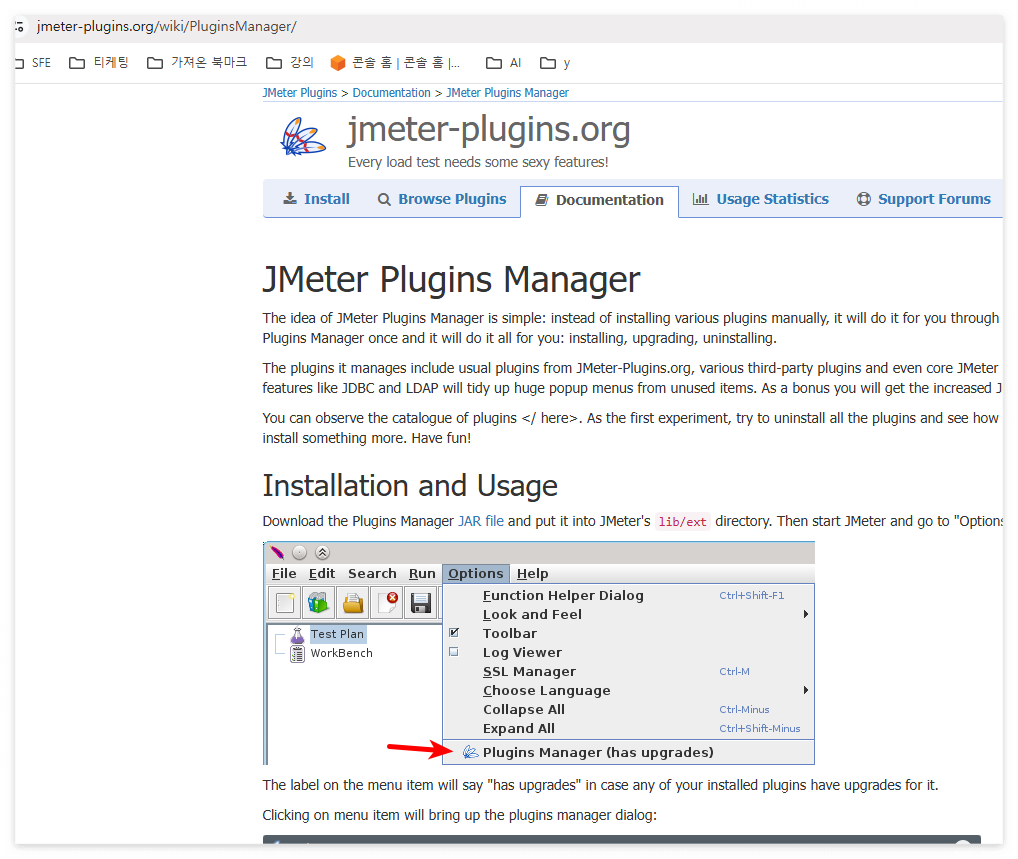The height and width of the screenshot is (859, 1018).
Task: Click the double-chevron button in JMeter titlebar
Action: click(323, 553)
